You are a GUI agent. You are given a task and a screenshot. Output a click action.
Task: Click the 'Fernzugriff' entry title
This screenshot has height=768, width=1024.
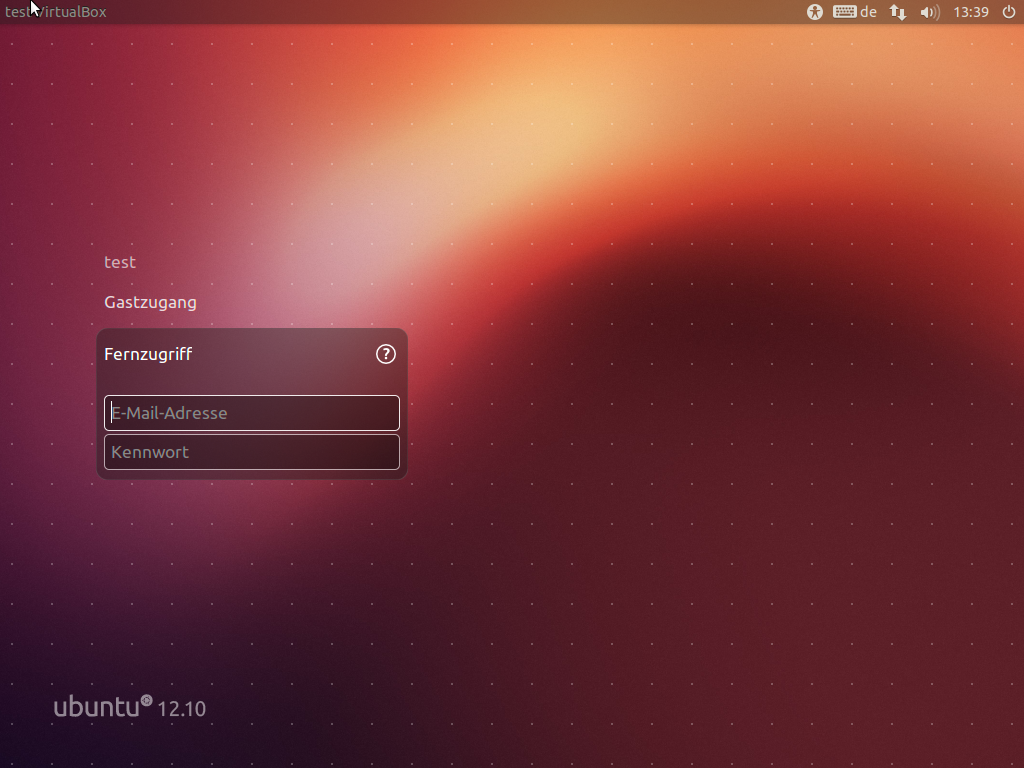pos(148,354)
